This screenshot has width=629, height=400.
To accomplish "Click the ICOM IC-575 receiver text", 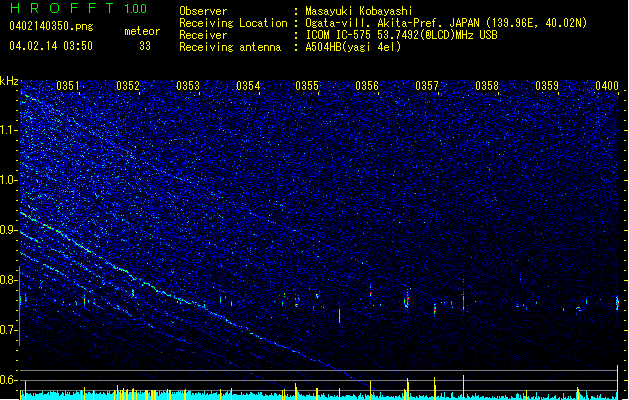I will coord(401,35).
